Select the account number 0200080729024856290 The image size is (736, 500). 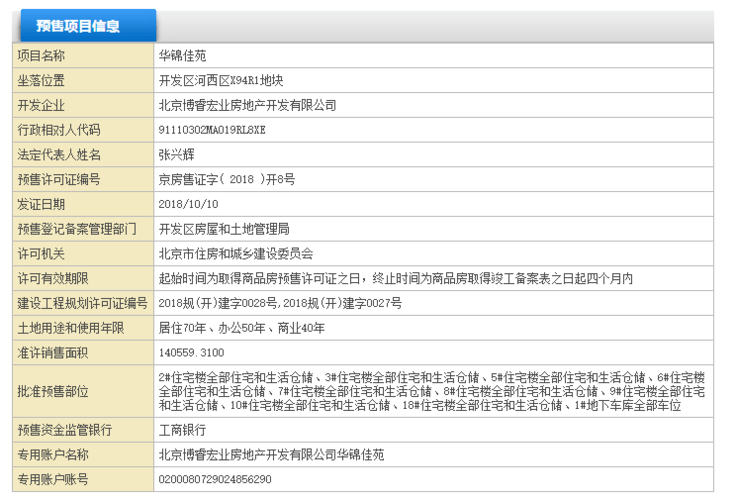(215, 480)
